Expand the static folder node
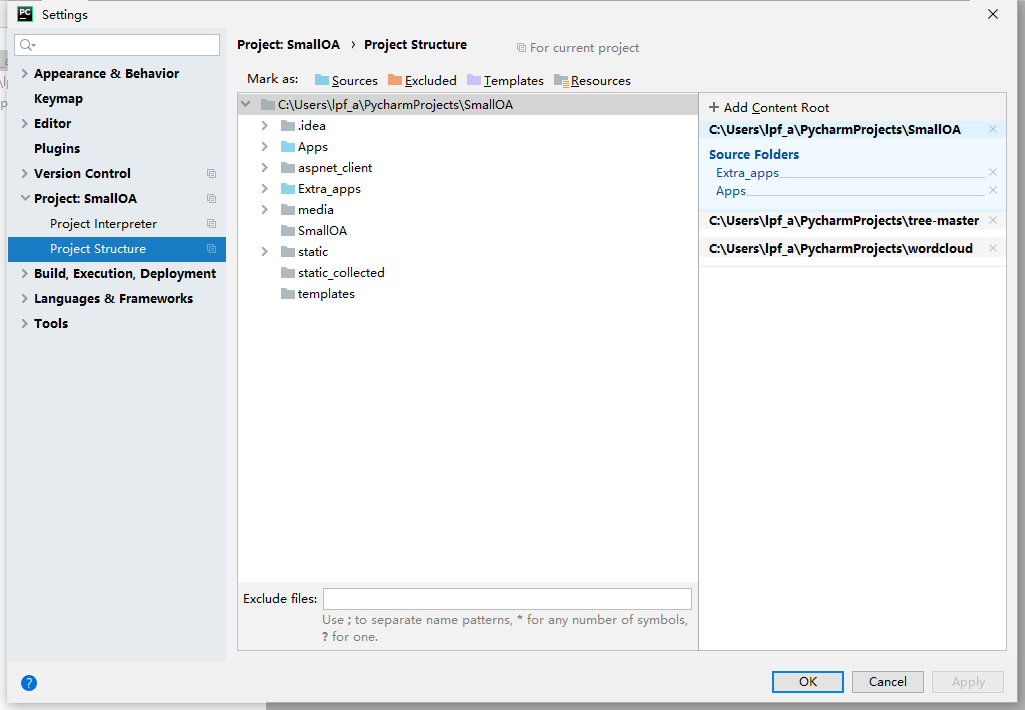 pos(265,252)
